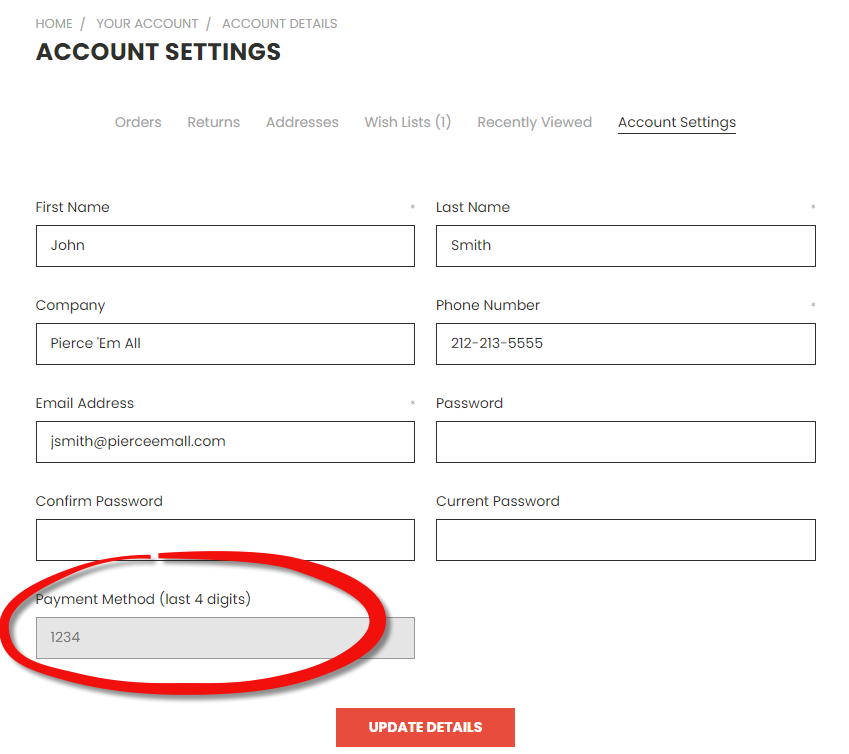Select the Account Settings tab
The height and width of the screenshot is (754, 849).
tap(676, 122)
